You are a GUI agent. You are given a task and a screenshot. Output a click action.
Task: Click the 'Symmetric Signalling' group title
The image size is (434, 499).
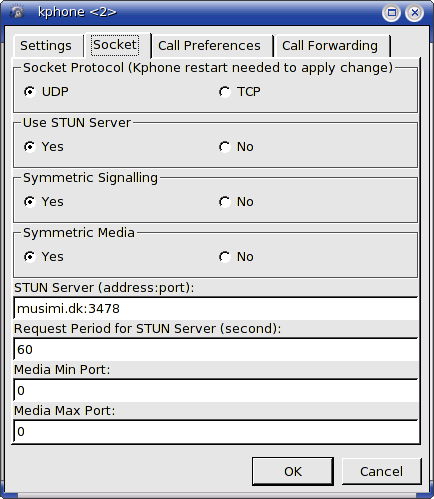tap(90, 178)
